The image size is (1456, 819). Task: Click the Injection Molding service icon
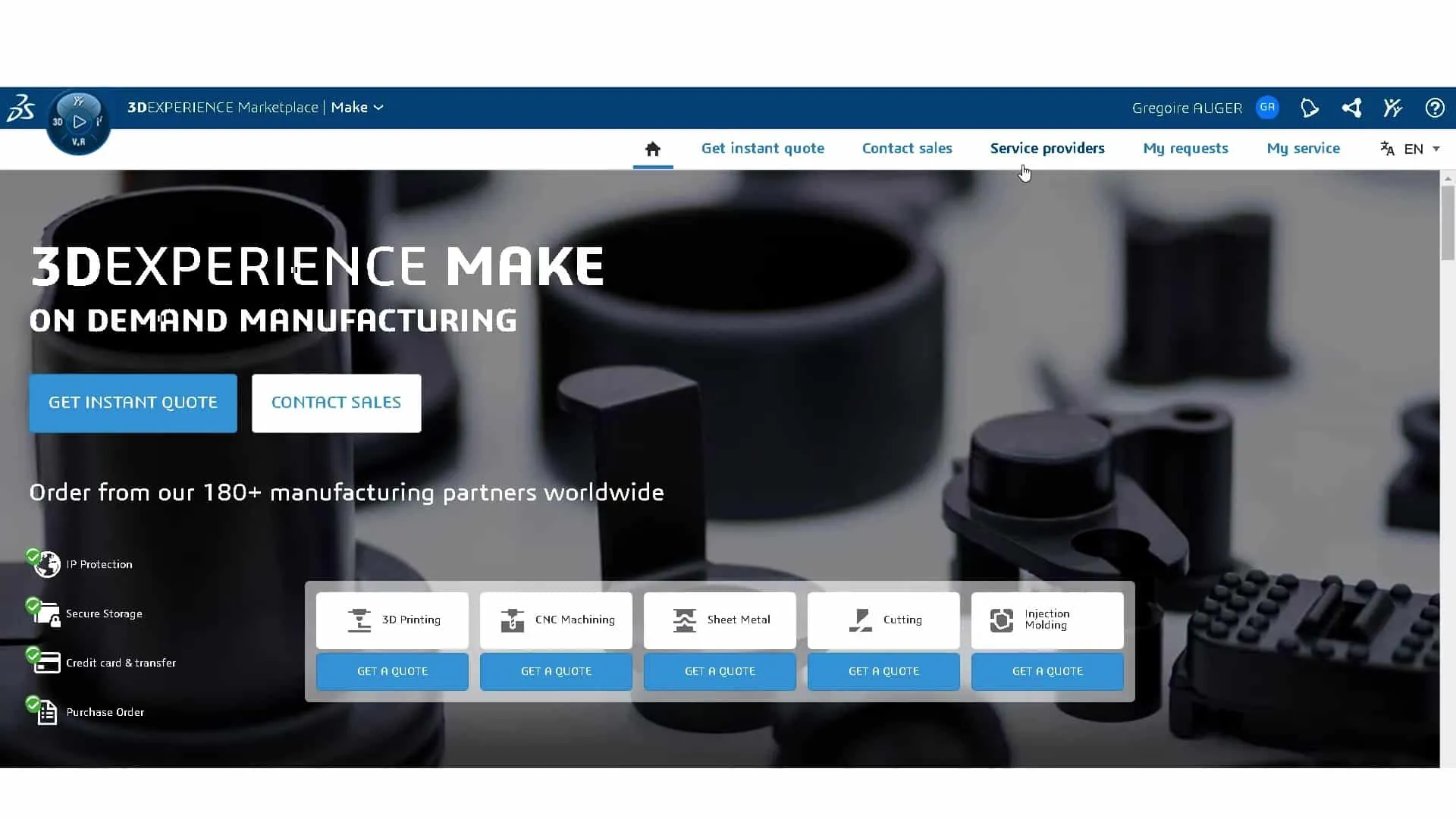(x=1001, y=620)
